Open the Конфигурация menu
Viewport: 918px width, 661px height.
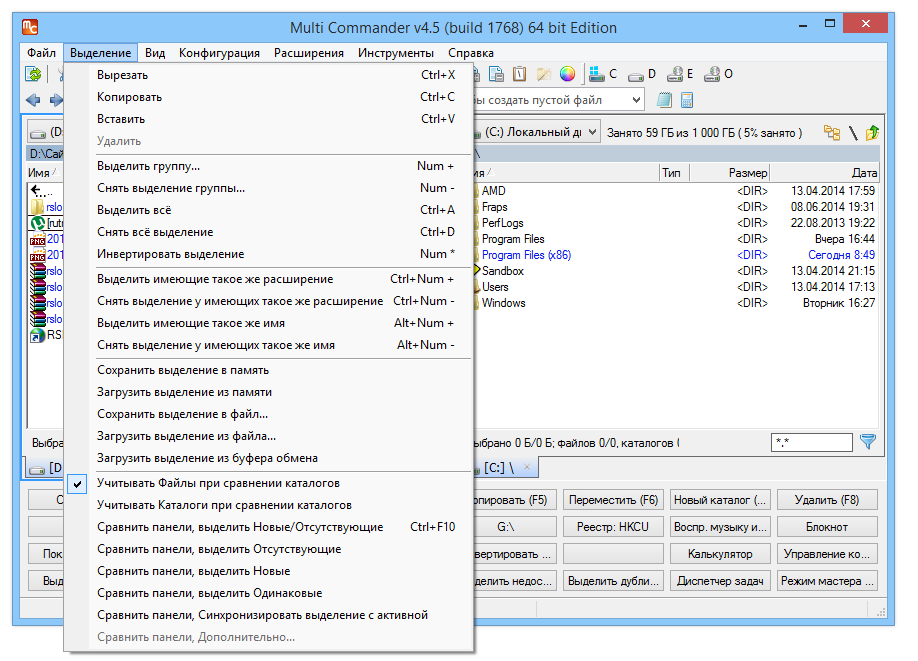point(219,53)
